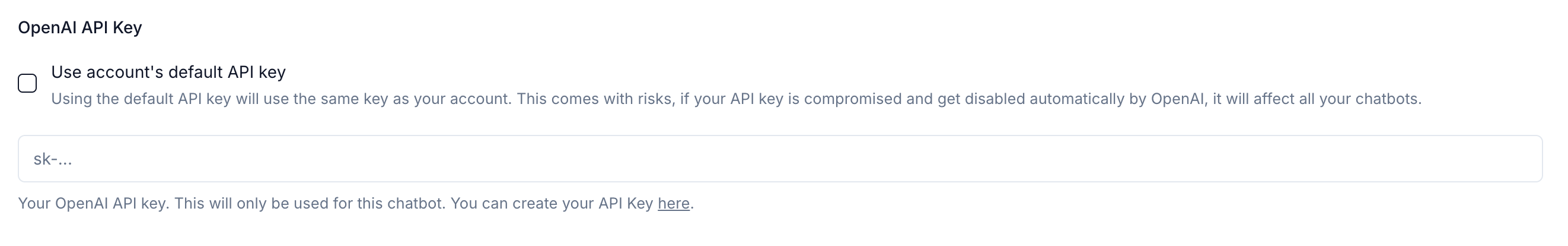Click the "Use account's default API key" label
Image resolution: width=1568 pixels, height=246 pixels.
click(168, 72)
